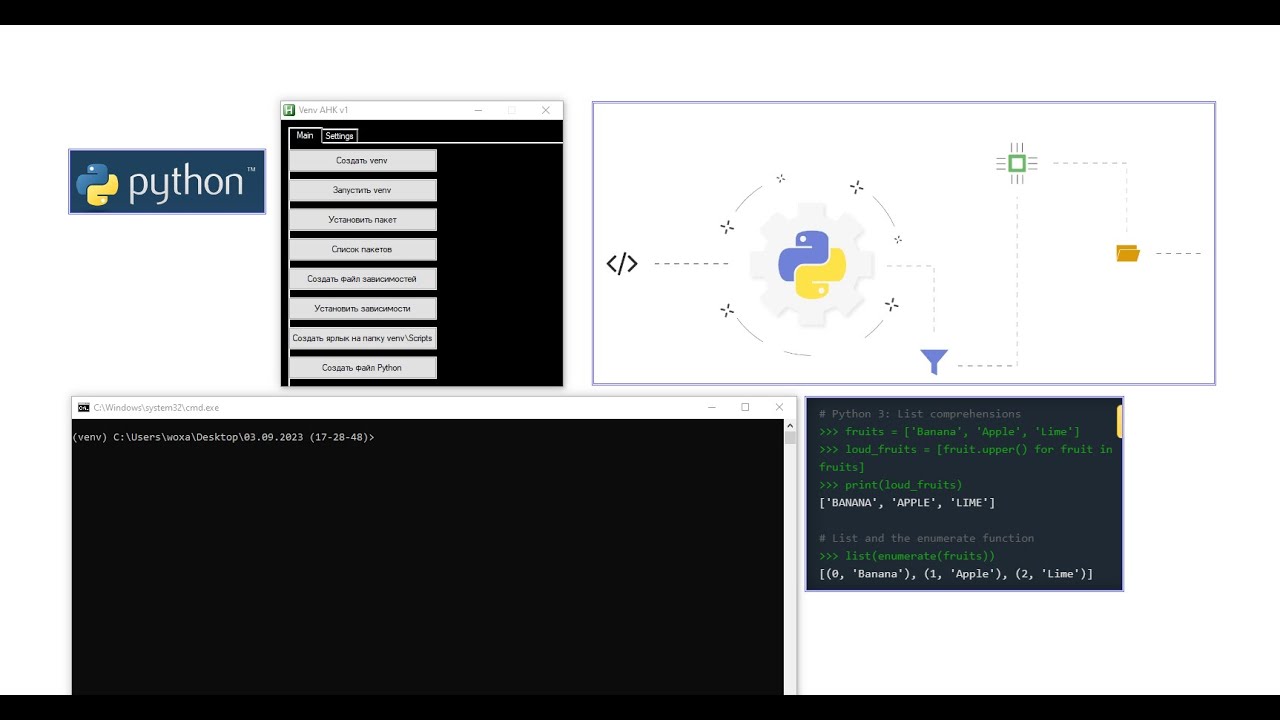Click the list(enumerate(fruits)) code line
The image size is (1280, 720).
(907, 556)
